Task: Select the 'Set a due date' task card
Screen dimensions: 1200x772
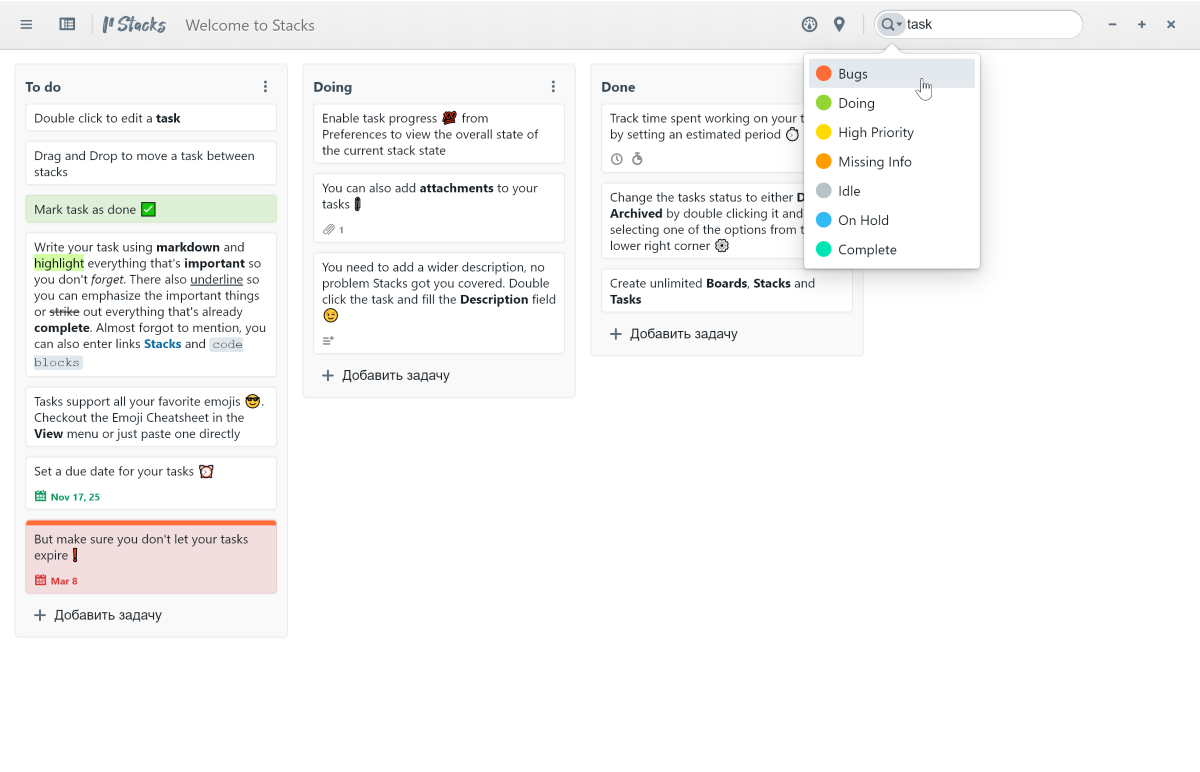Action: point(151,483)
